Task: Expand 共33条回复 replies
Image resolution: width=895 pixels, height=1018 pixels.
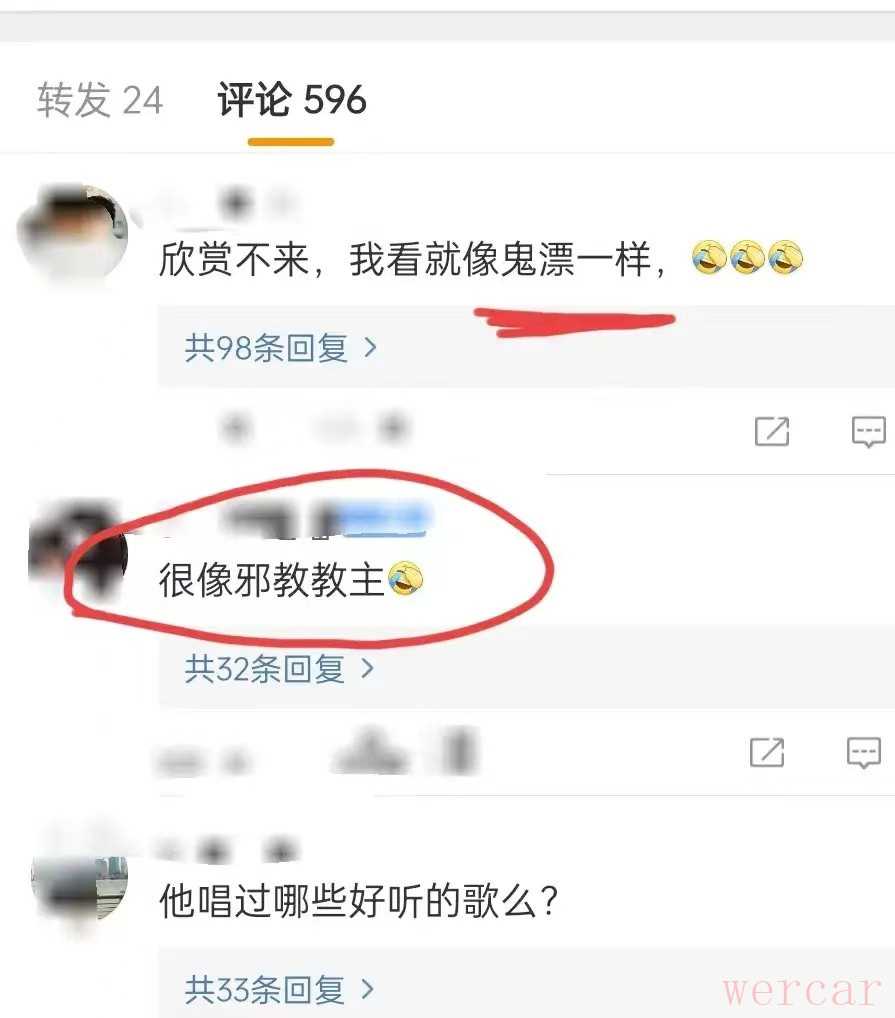Action: 279,989
